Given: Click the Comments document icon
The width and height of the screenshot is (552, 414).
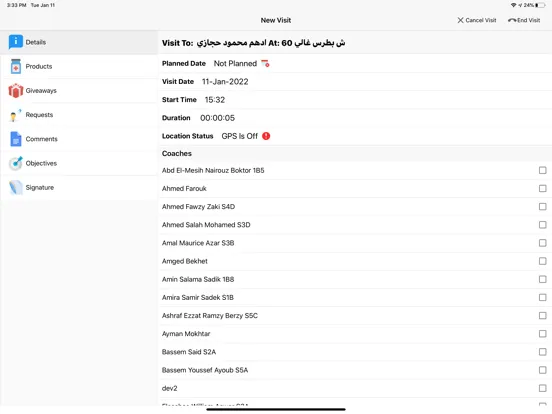Looking at the screenshot, I should tap(15, 139).
